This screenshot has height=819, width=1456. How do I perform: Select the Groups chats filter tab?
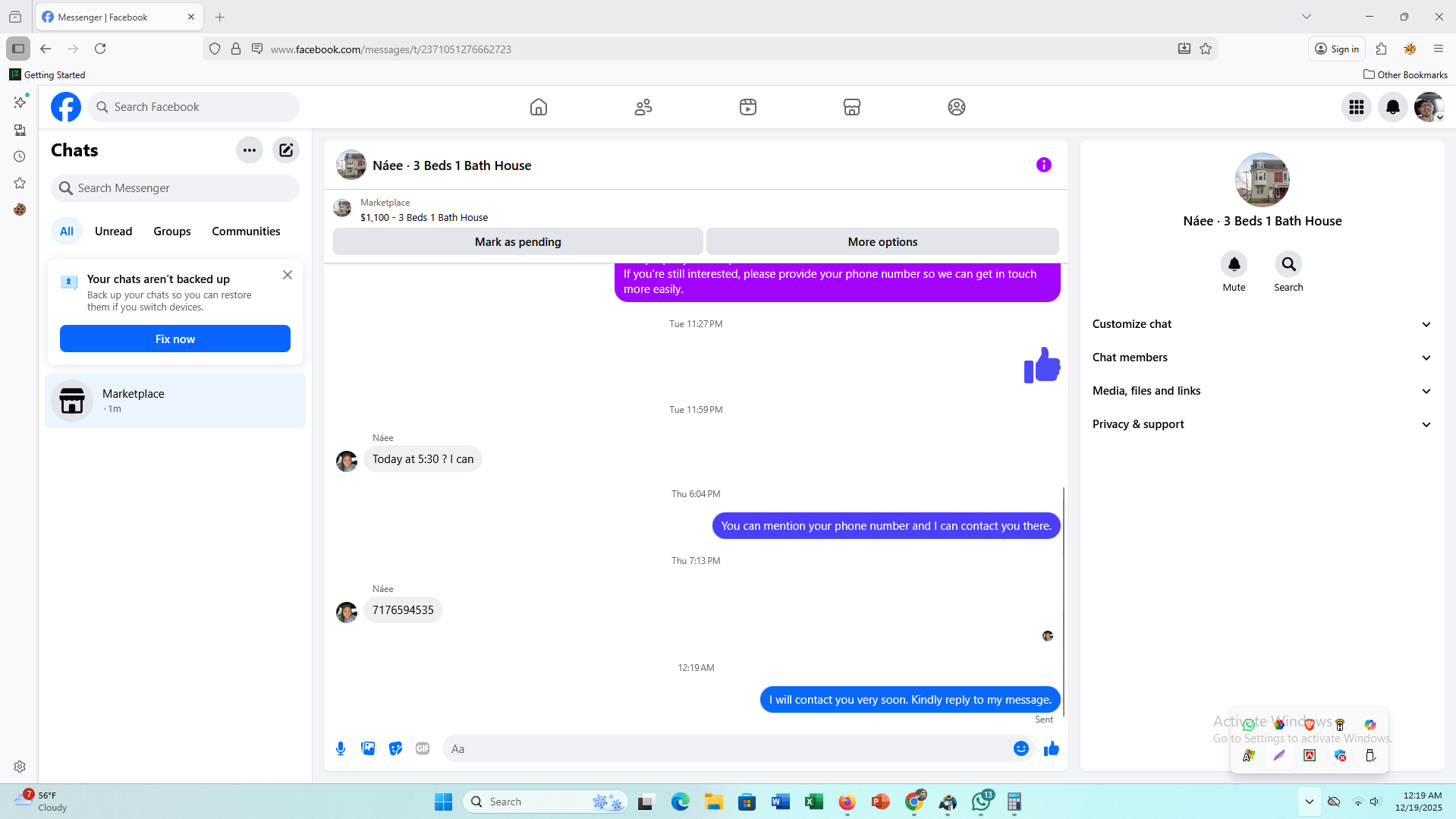[x=172, y=232]
